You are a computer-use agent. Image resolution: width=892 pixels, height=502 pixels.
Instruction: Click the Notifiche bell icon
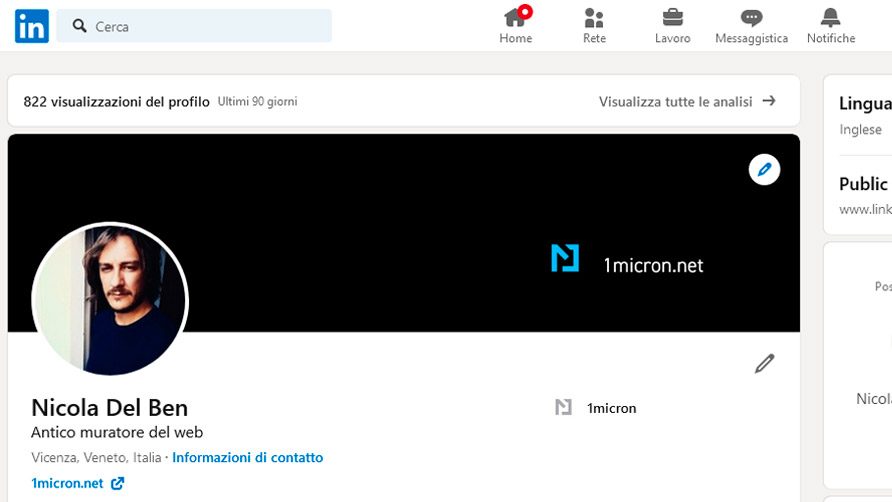(831, 18)
